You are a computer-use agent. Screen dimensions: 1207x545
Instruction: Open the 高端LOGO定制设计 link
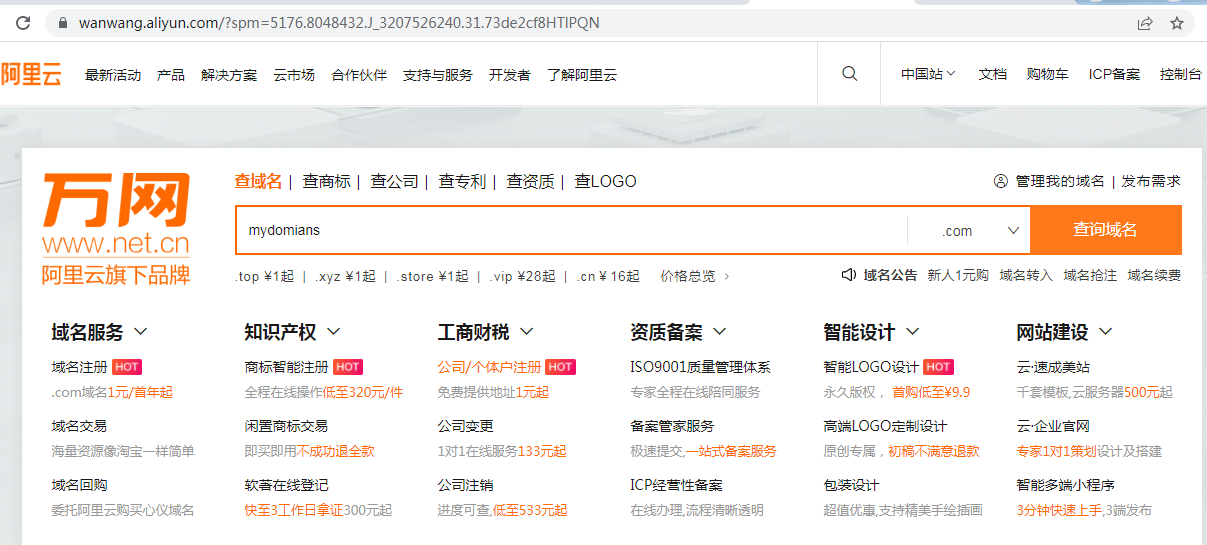(885, 426)
